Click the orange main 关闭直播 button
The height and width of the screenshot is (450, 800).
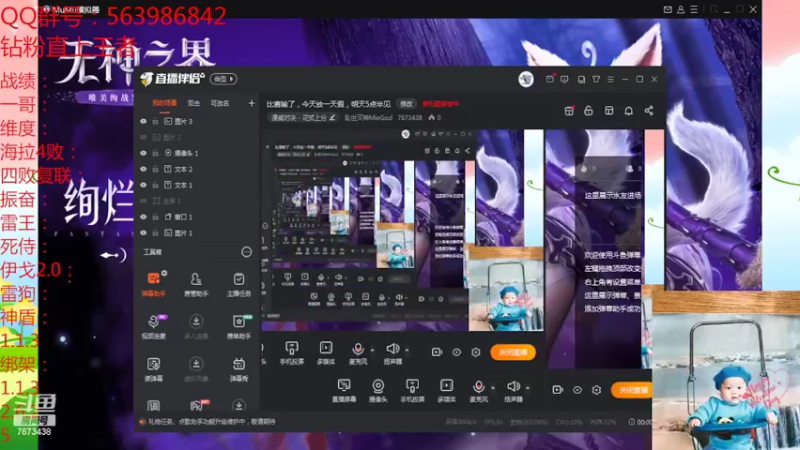pyautogui.click(x=631, y=390)
